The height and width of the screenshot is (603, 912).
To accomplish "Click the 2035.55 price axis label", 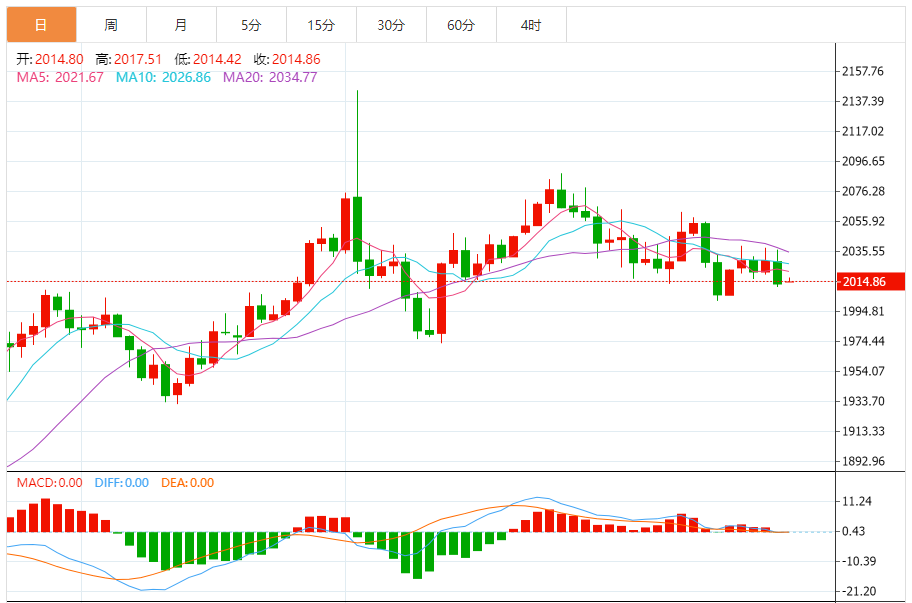I will (x=863, y=251).
